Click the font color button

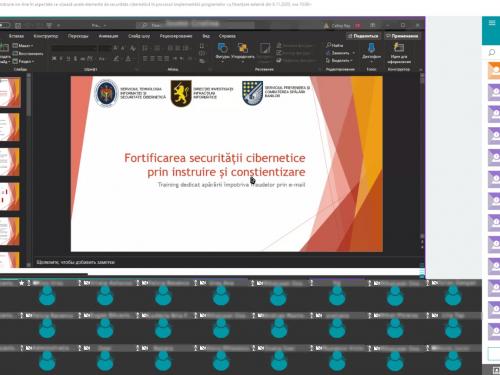pos(128,59)
